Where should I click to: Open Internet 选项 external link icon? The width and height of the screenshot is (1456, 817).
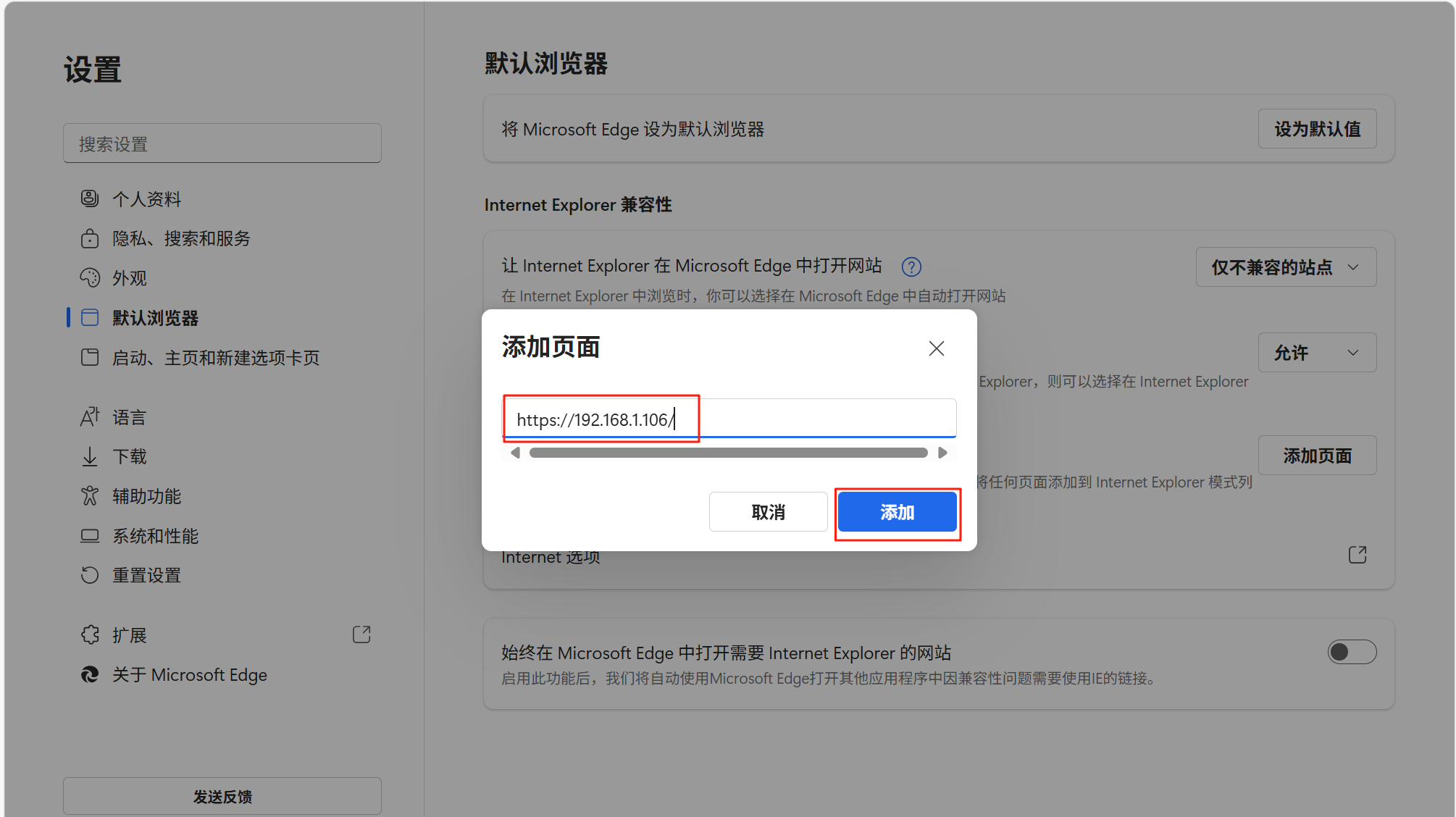point(1357,555)
